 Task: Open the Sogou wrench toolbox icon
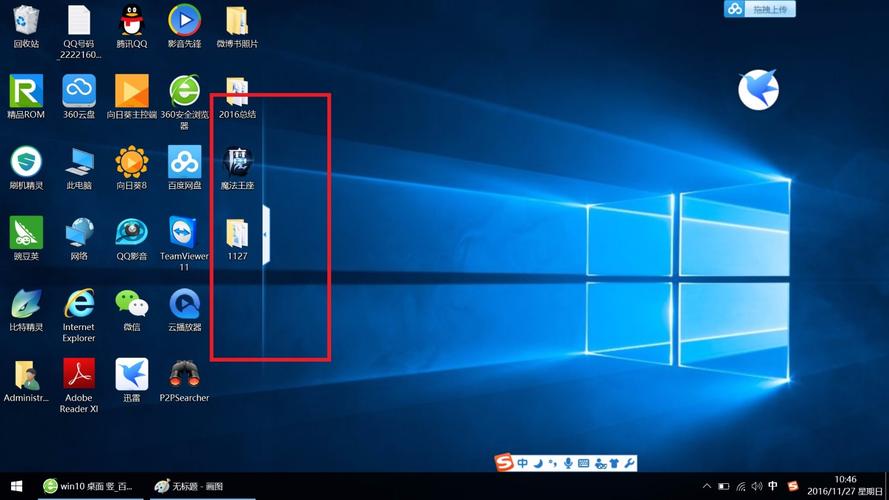629,463
